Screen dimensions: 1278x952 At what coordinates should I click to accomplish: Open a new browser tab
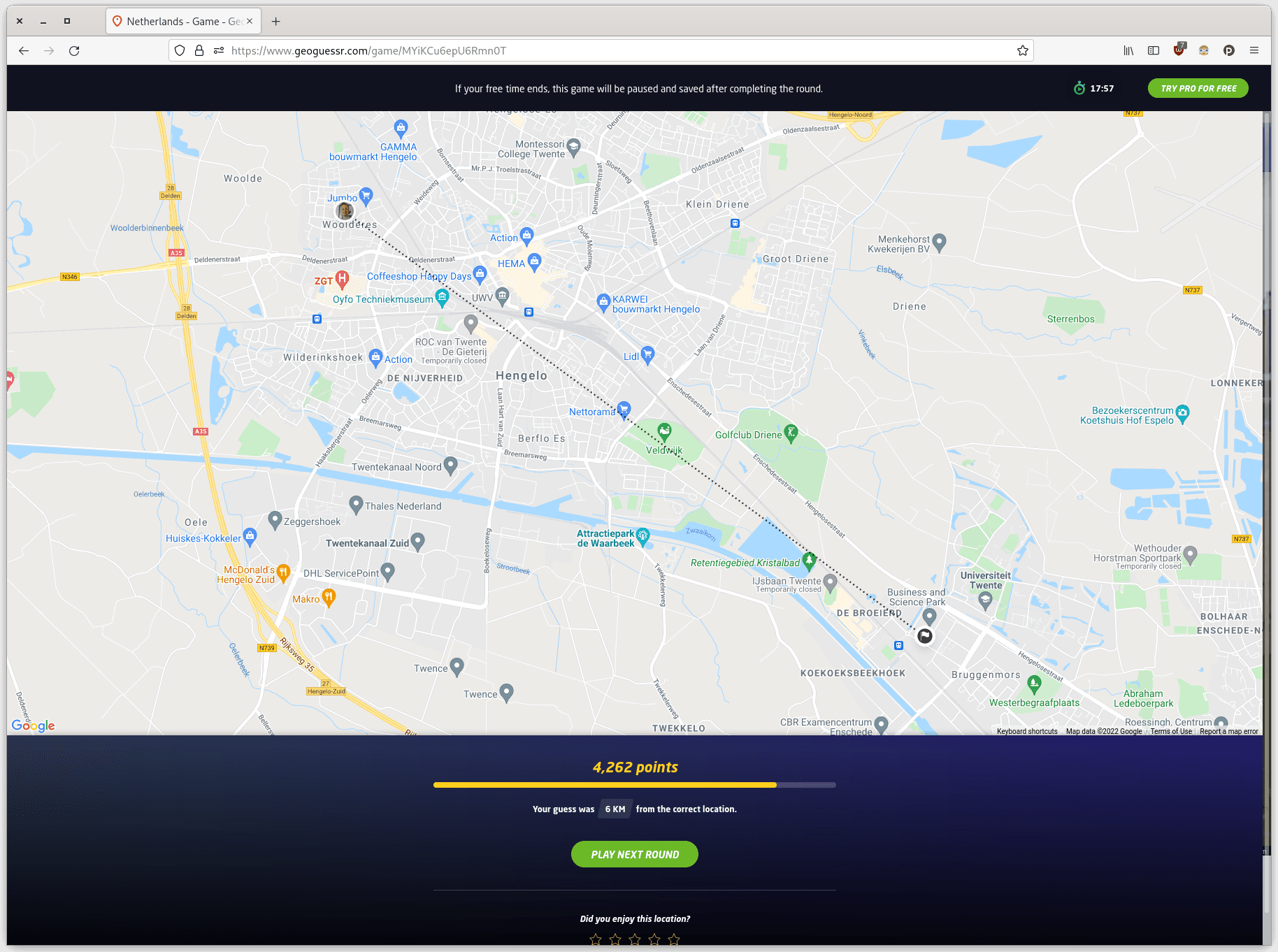(x=276, y=21)
